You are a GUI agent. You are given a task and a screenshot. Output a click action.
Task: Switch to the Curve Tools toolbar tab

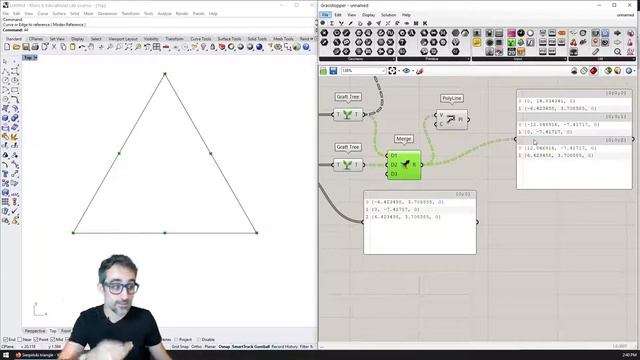click(201, 39)
